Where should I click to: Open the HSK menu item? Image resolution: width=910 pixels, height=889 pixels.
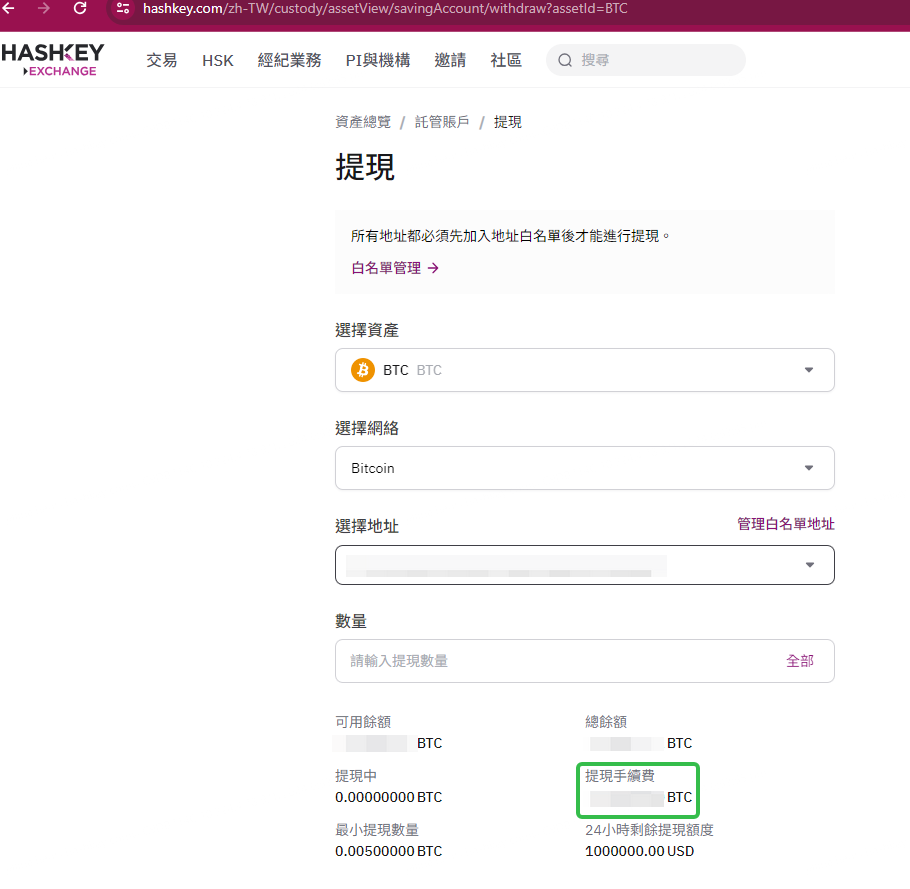[x=218, y=60]
